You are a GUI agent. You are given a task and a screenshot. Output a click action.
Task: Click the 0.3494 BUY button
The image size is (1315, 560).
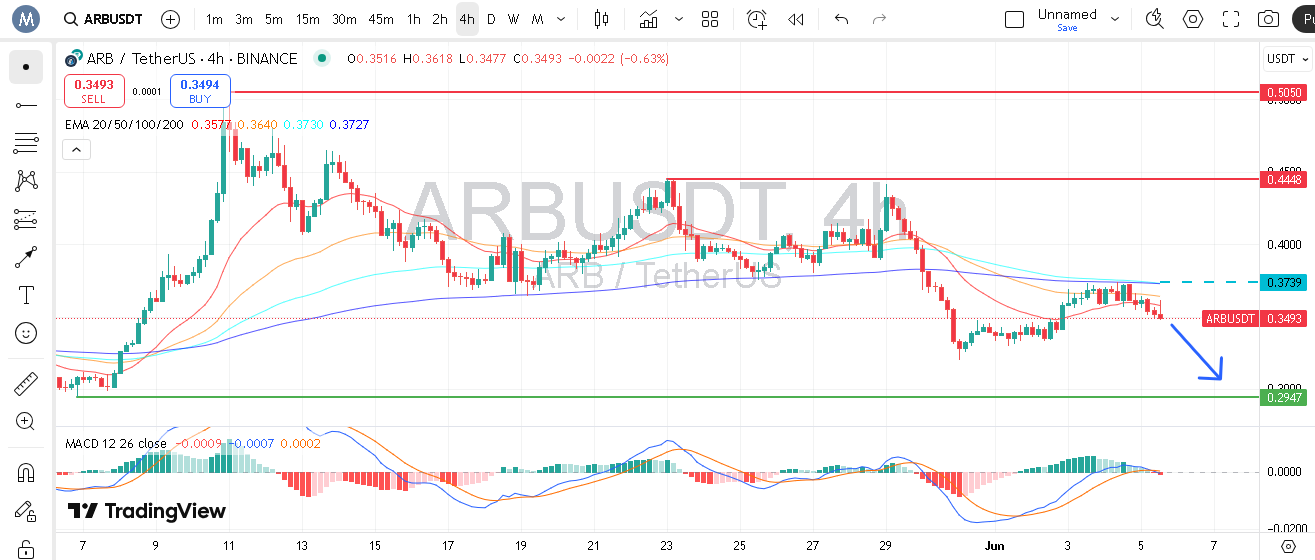click(200, 91)
